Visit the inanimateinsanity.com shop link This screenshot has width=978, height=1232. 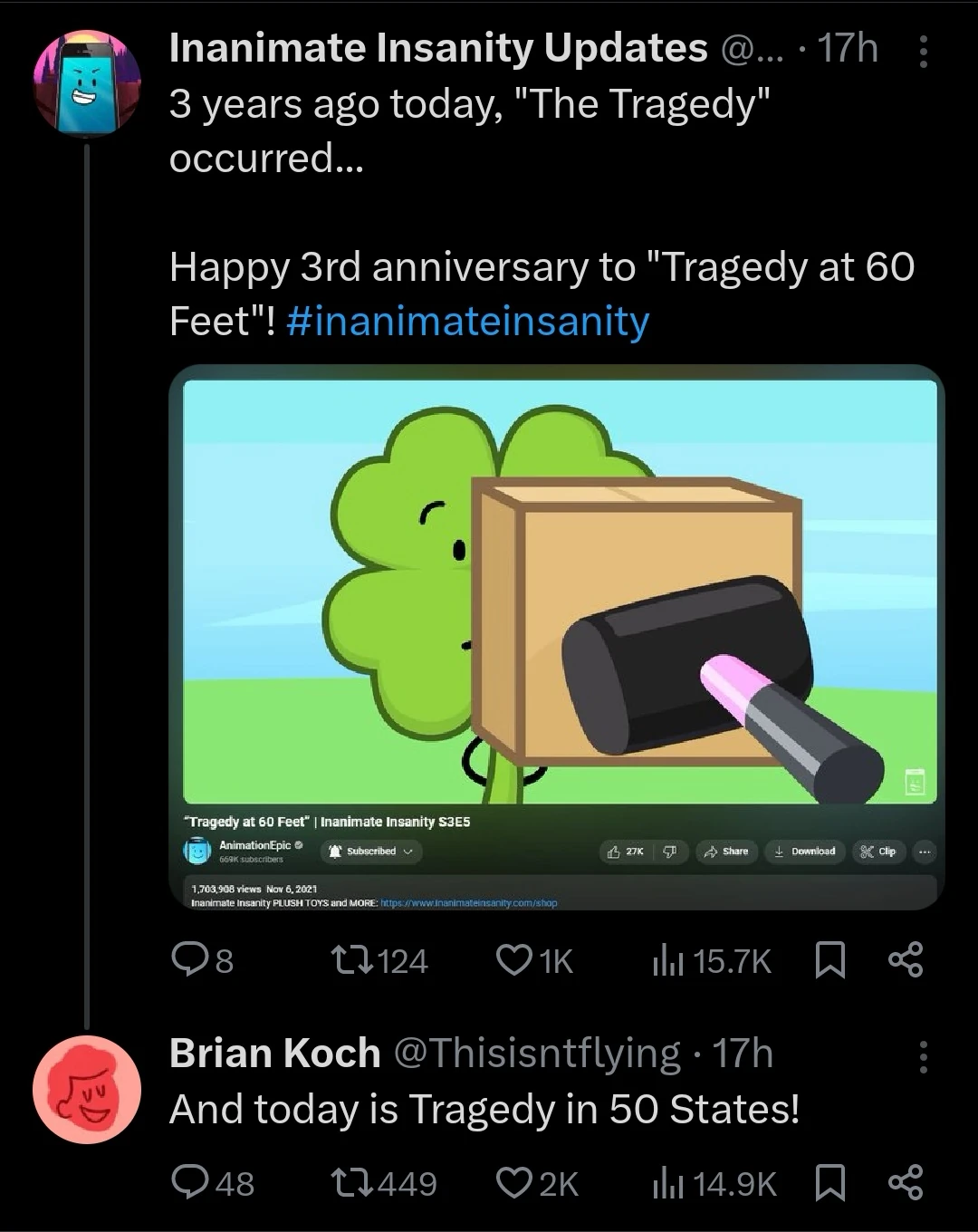471,903
